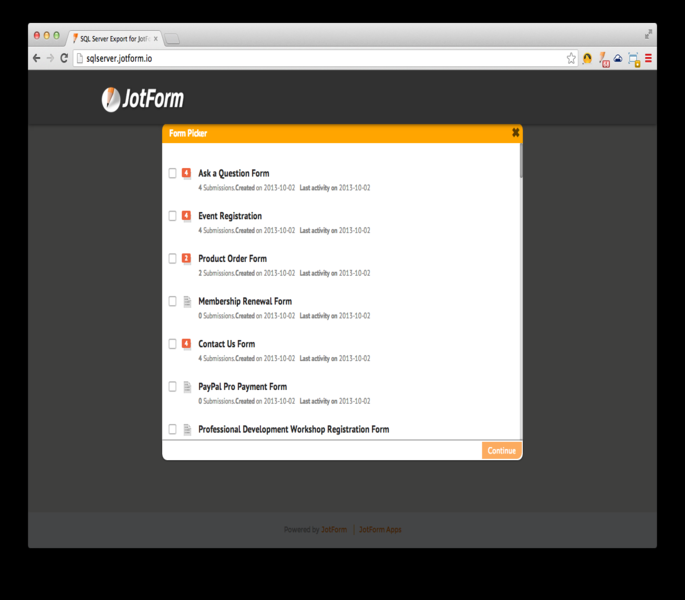The image size is (685, 600).
Task: Select the Contact Us Form checkbox
Action: pyautogui.click(x=172, y=344)
